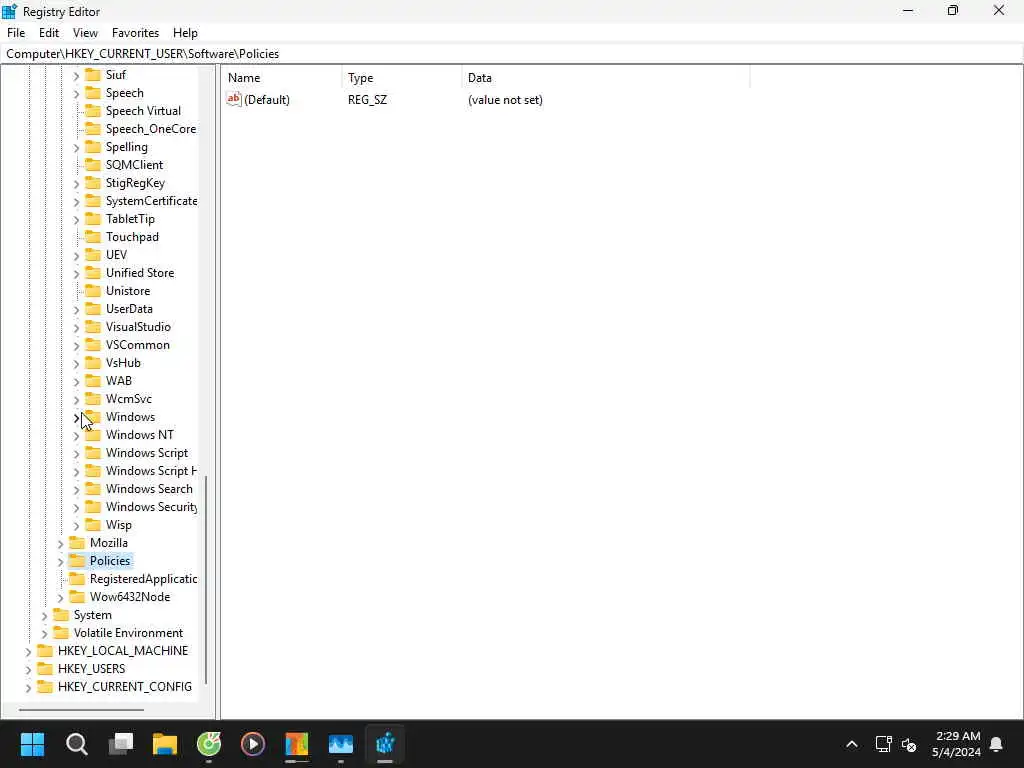Click the RegisteredApplications folder icon
This screenshot has width=1024, height=768.
77,579
